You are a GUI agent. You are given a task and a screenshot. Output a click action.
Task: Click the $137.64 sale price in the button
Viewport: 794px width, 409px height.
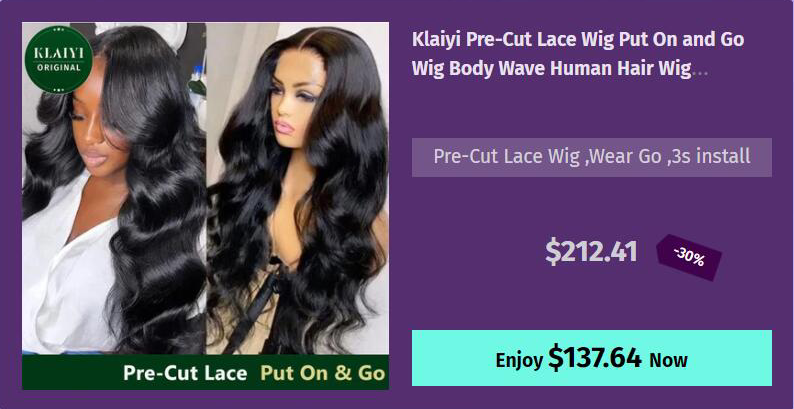[x=594, y=357]
